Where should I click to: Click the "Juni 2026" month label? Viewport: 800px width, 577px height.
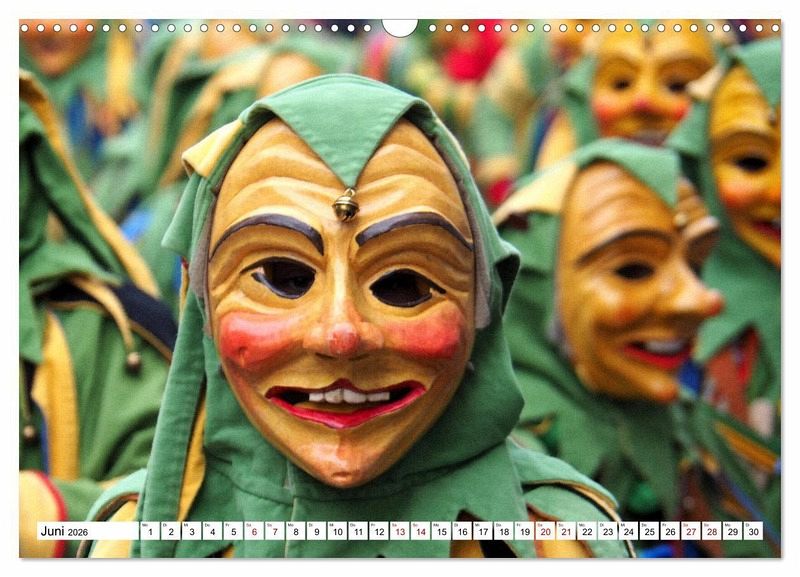(64, 532)
